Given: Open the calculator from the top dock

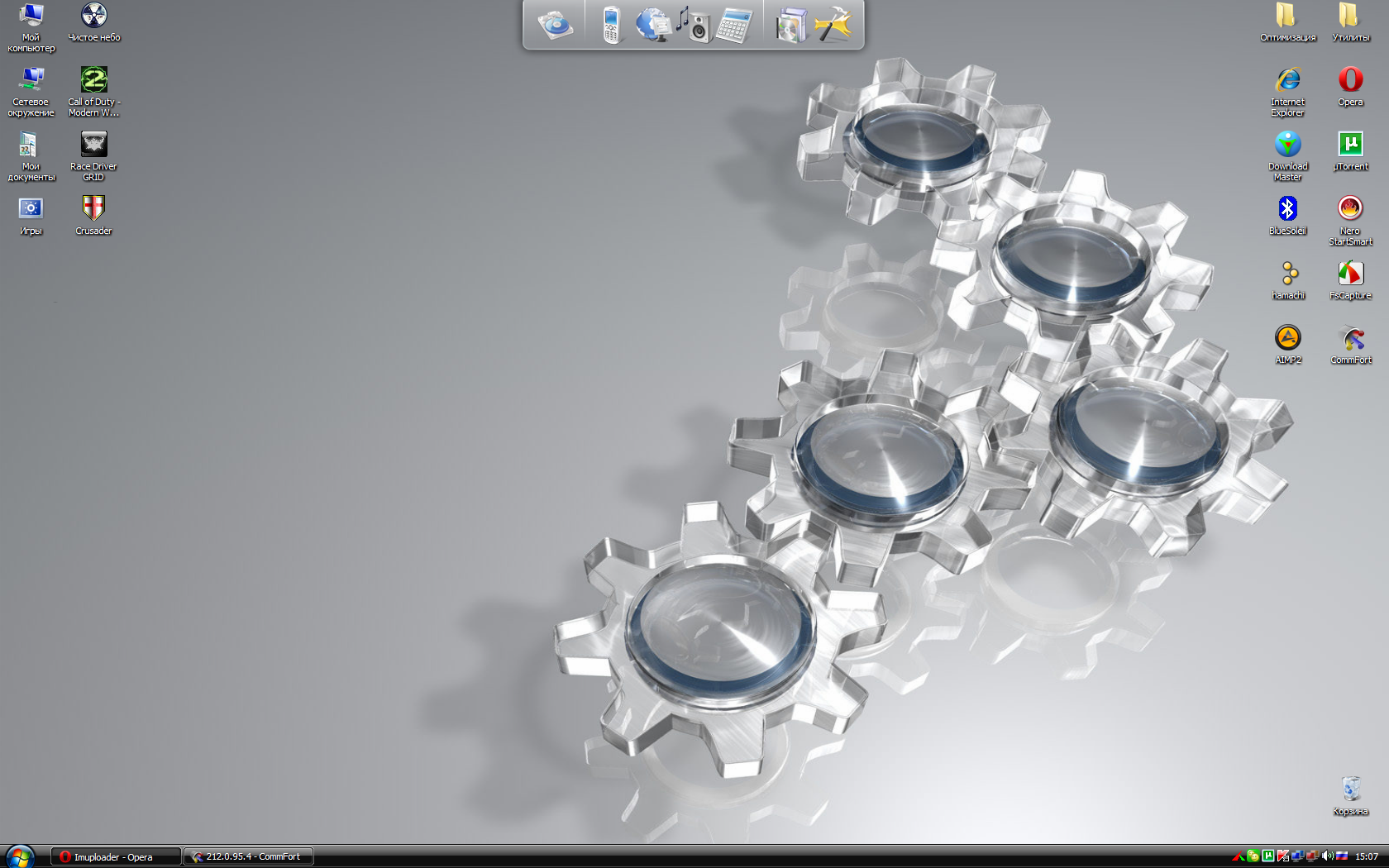Looking at the screenshot, I should tap(734, 24).
